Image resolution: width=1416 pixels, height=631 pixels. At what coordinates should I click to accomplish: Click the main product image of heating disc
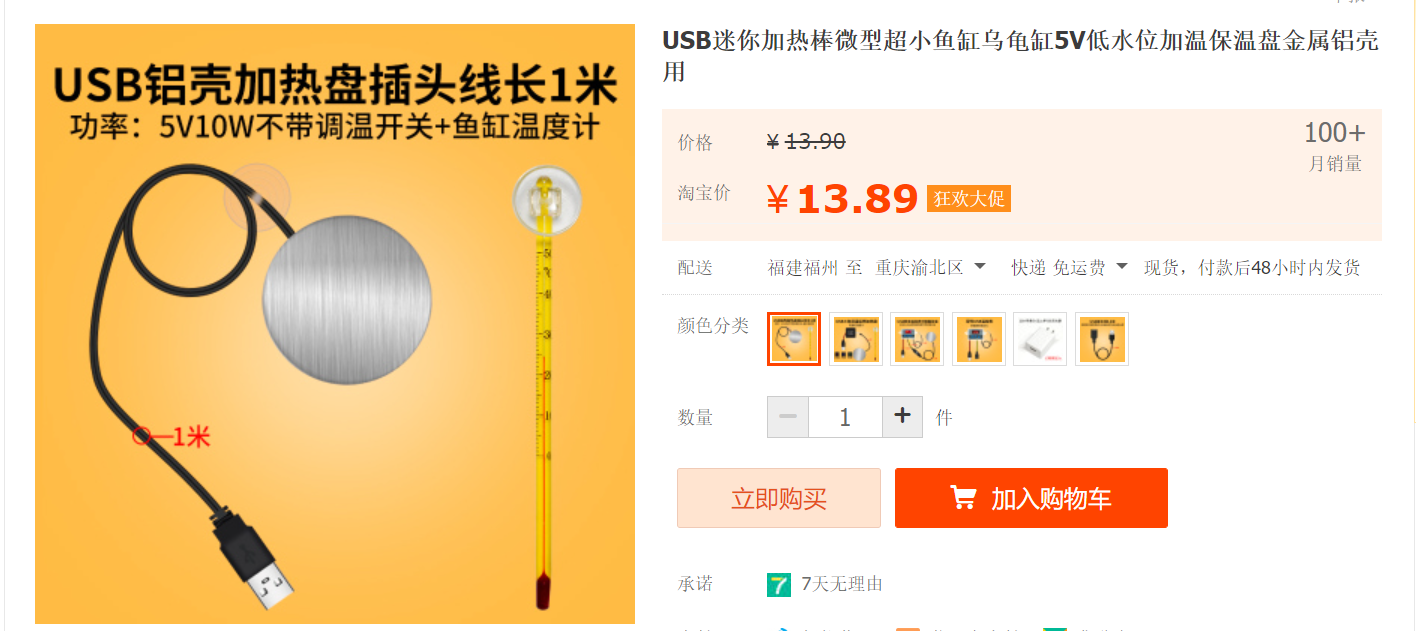(335, 324)
